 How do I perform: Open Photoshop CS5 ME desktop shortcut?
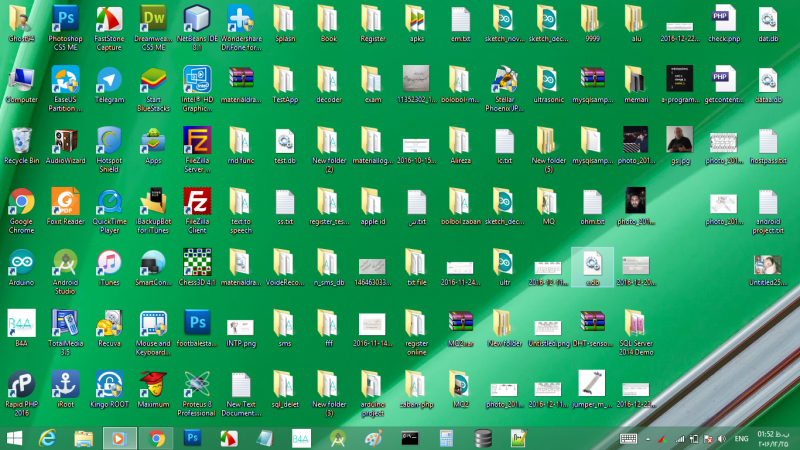pyautogui.click(x=65, y=28)
